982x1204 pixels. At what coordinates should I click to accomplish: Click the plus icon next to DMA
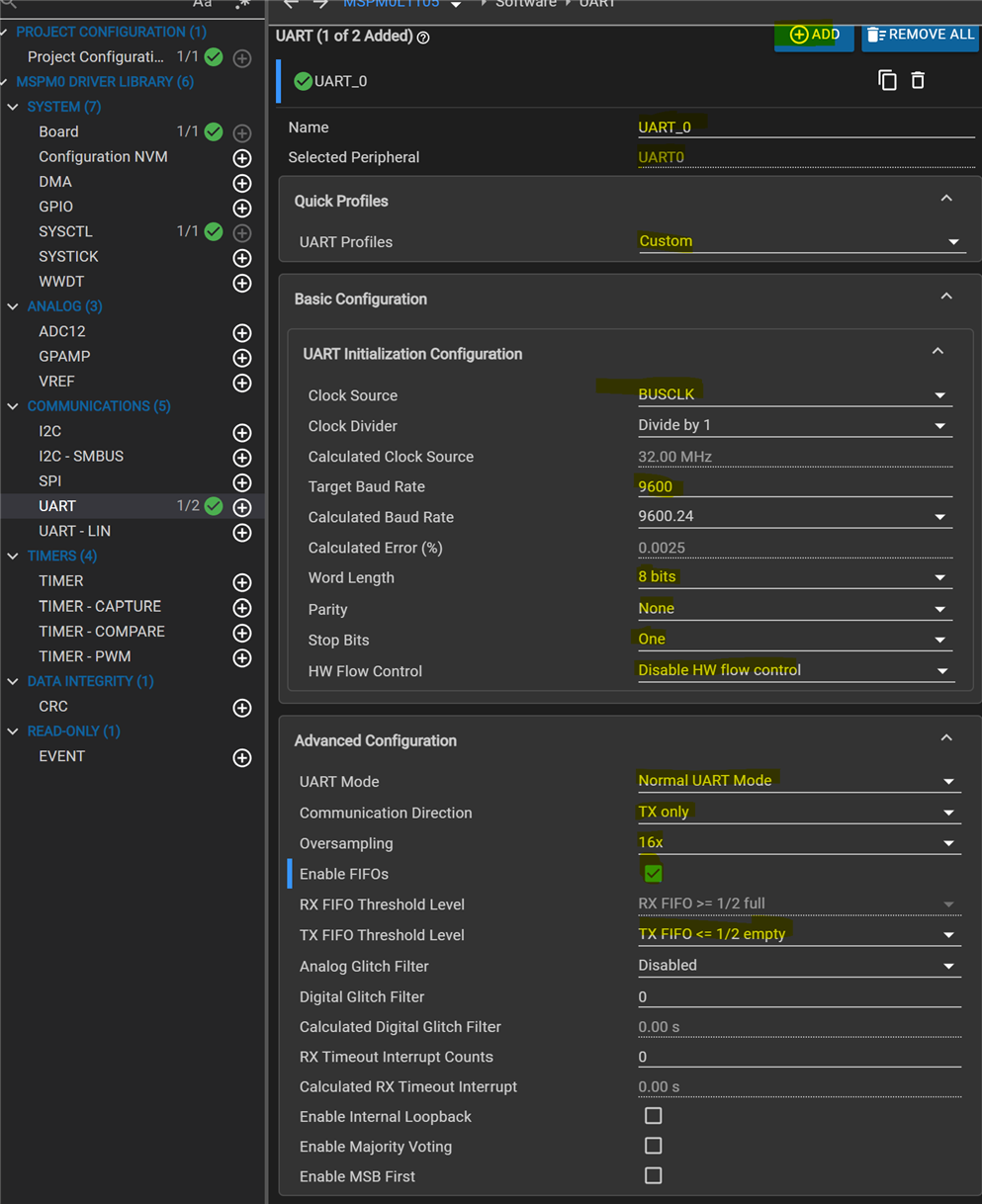[241, 183]
